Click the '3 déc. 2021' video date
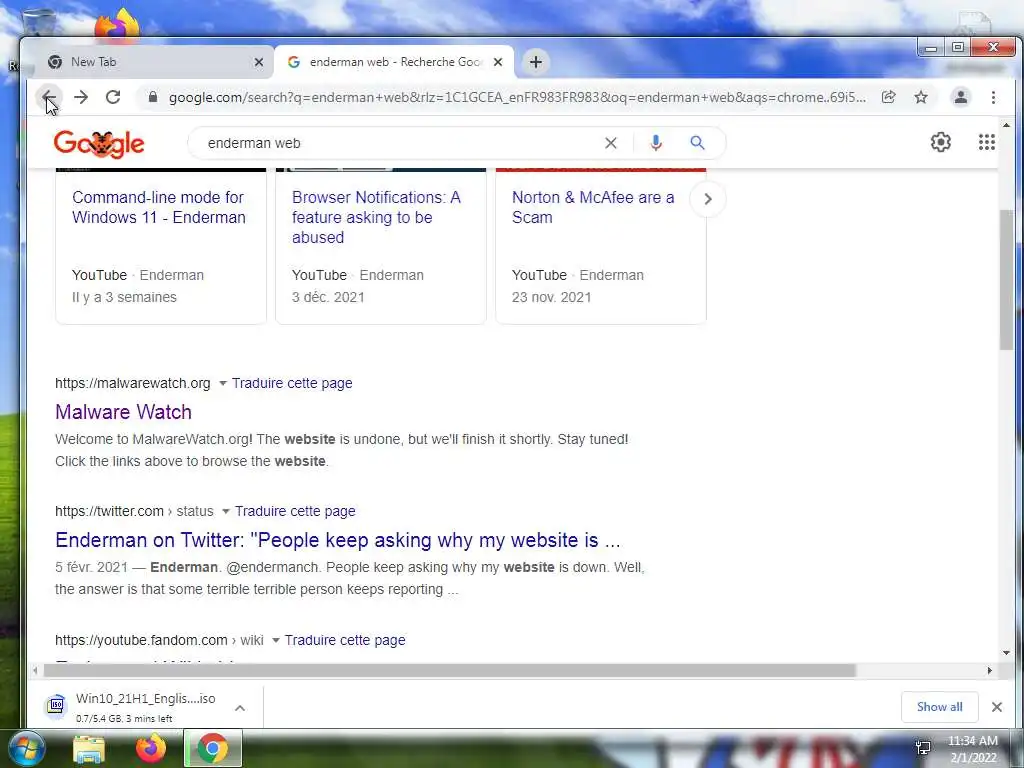The height and width of the screenshot is (768, 1024). point(328,297)
